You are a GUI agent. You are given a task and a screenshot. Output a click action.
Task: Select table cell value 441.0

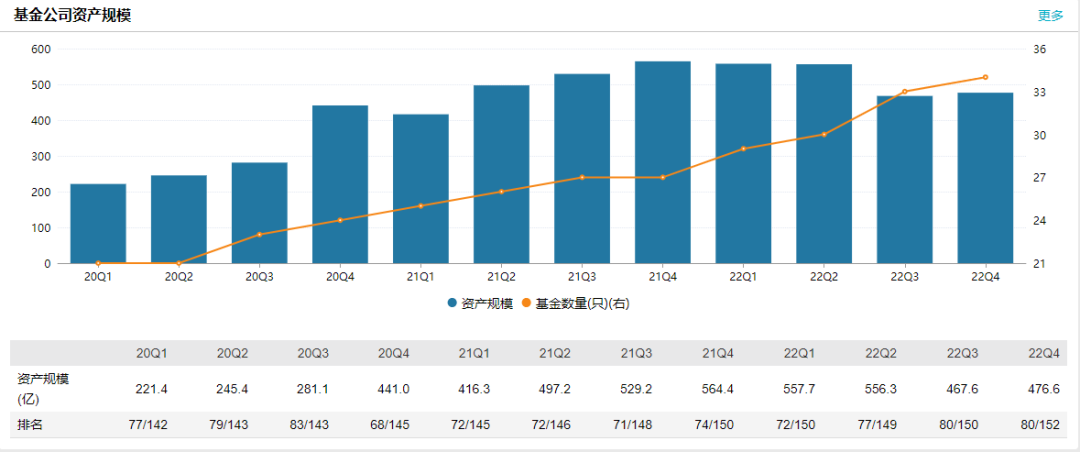tap(394, 389)
